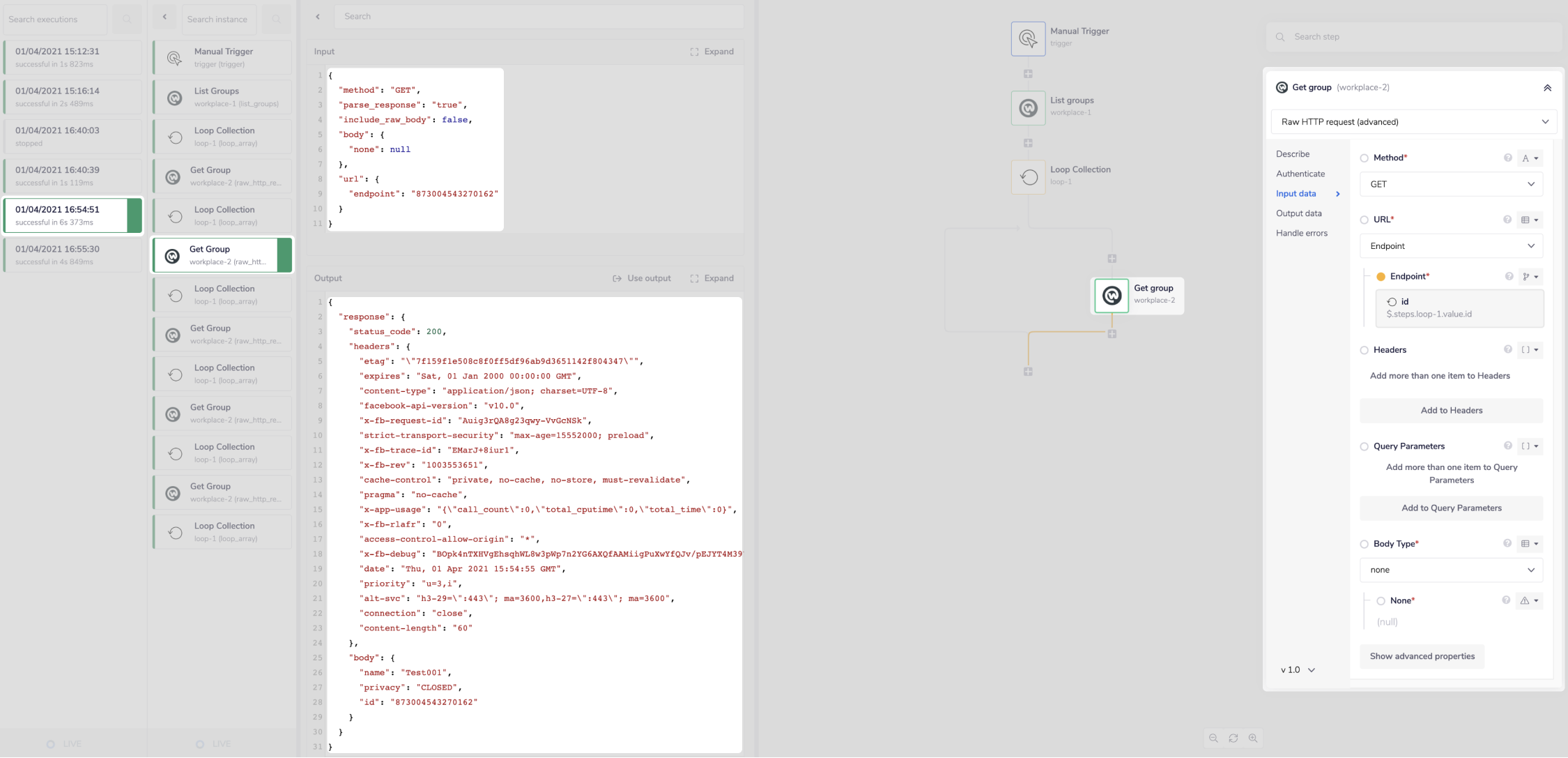The image size is (1568, 758).
Task: Select the radio button next to URL
Action: click(1364, 219)
